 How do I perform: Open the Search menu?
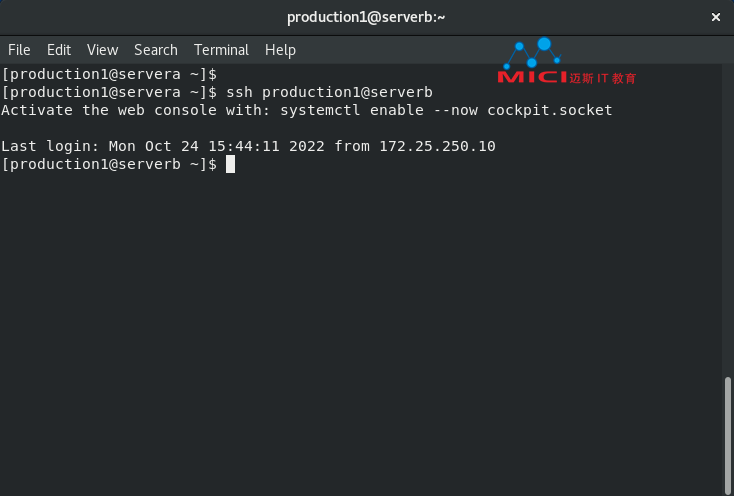coord(156,50)
